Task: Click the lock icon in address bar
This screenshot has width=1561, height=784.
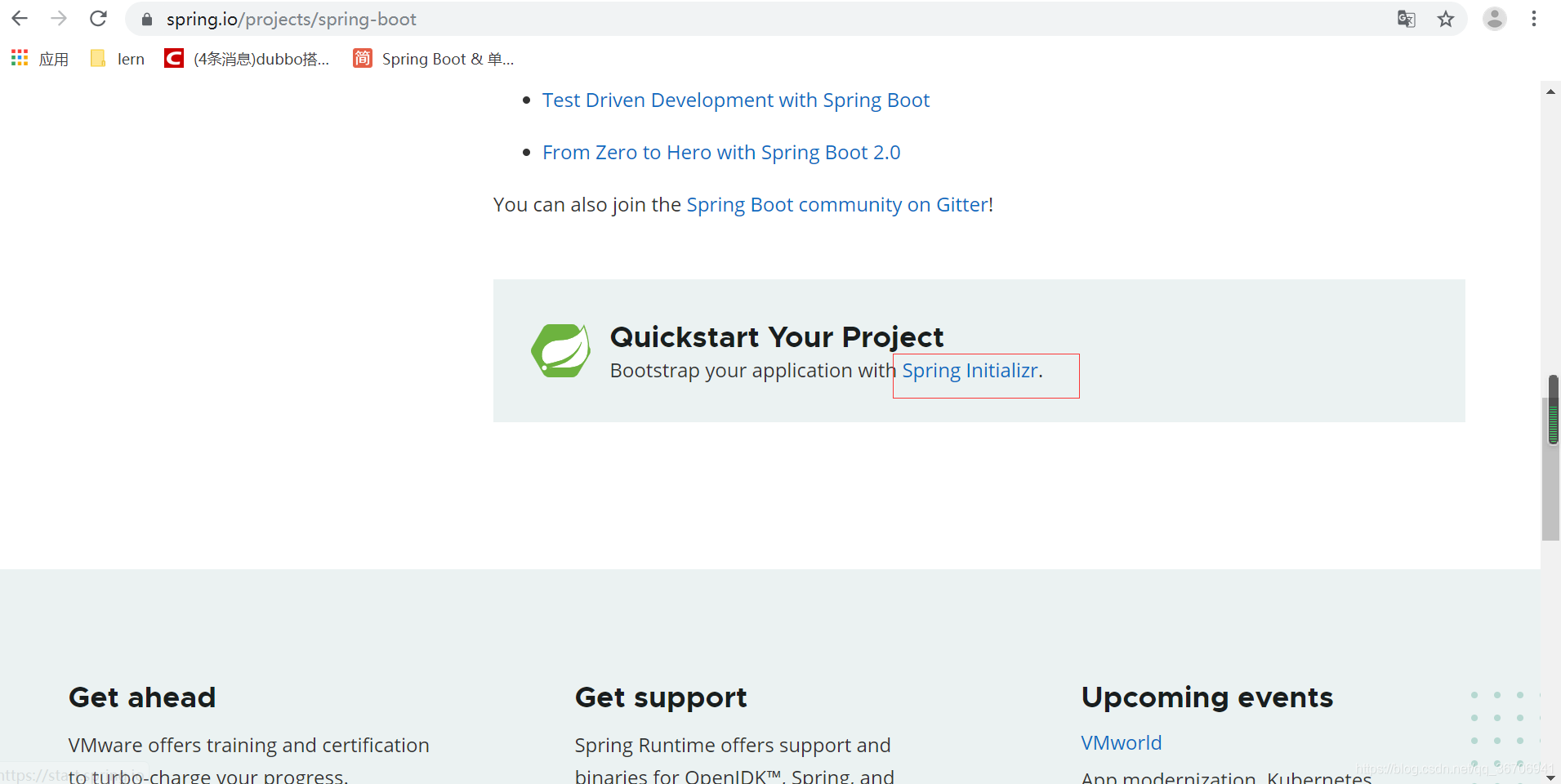Action: pyautogui.click(x=147, y=20)
